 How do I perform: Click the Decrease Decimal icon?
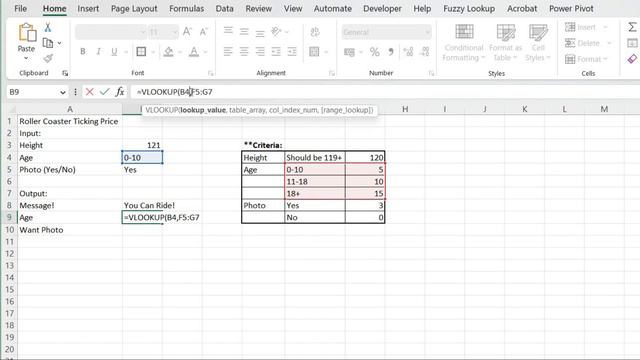[425, 51]
